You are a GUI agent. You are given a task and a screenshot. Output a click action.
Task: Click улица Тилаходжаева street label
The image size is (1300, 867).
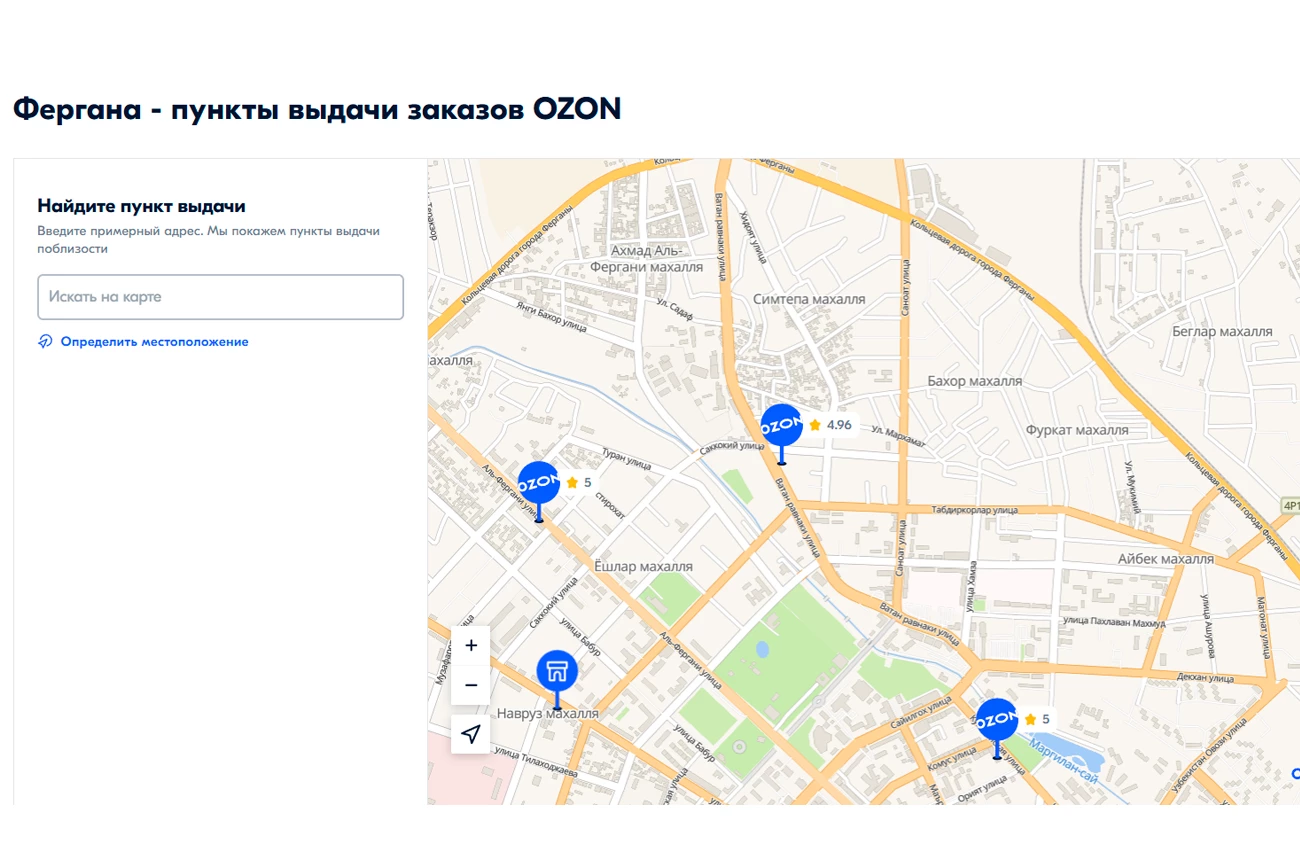(x=536, y=762)
